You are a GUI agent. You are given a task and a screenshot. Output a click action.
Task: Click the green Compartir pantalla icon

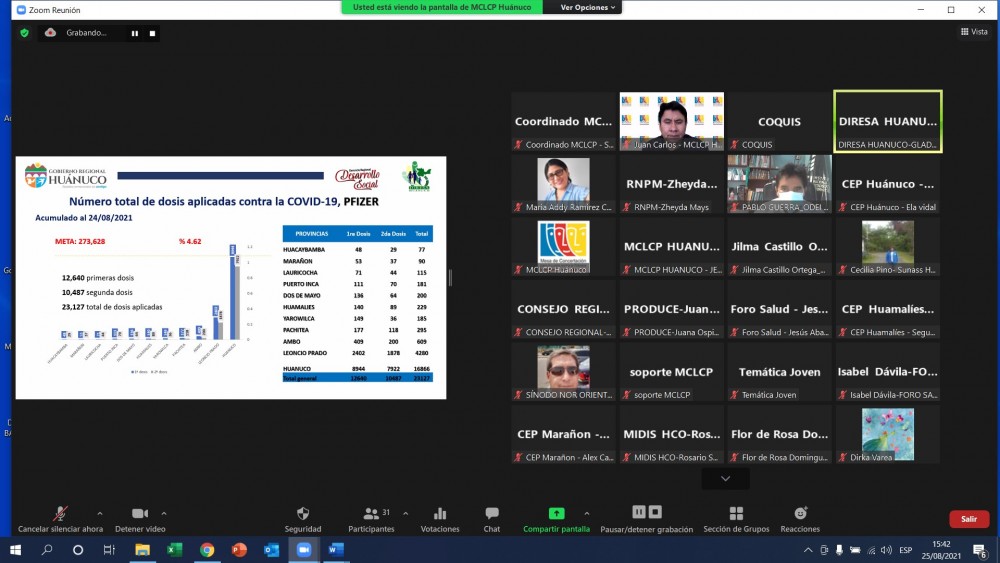click(556, 516)
